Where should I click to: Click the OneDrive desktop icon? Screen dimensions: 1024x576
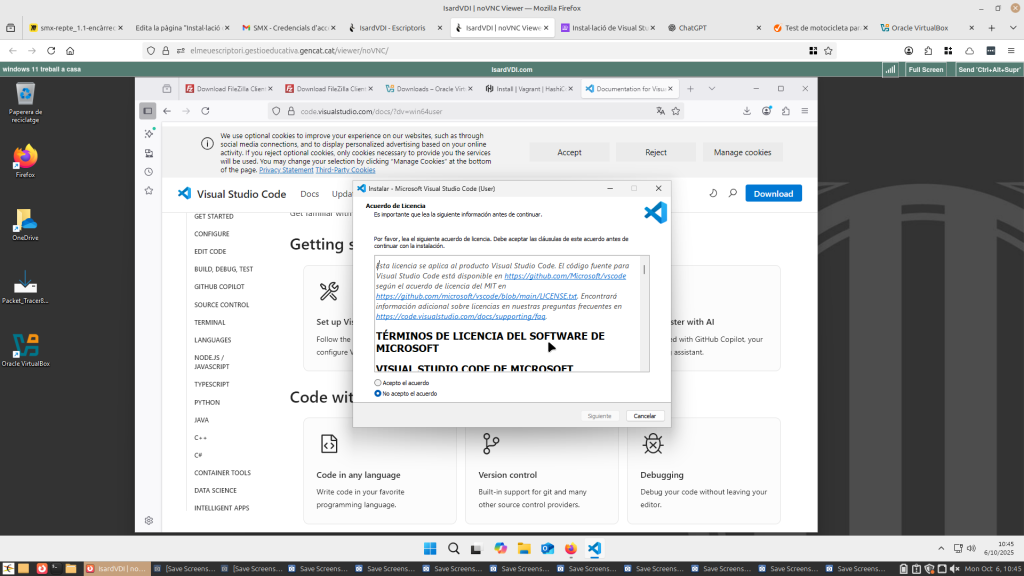tap(25, 222)
